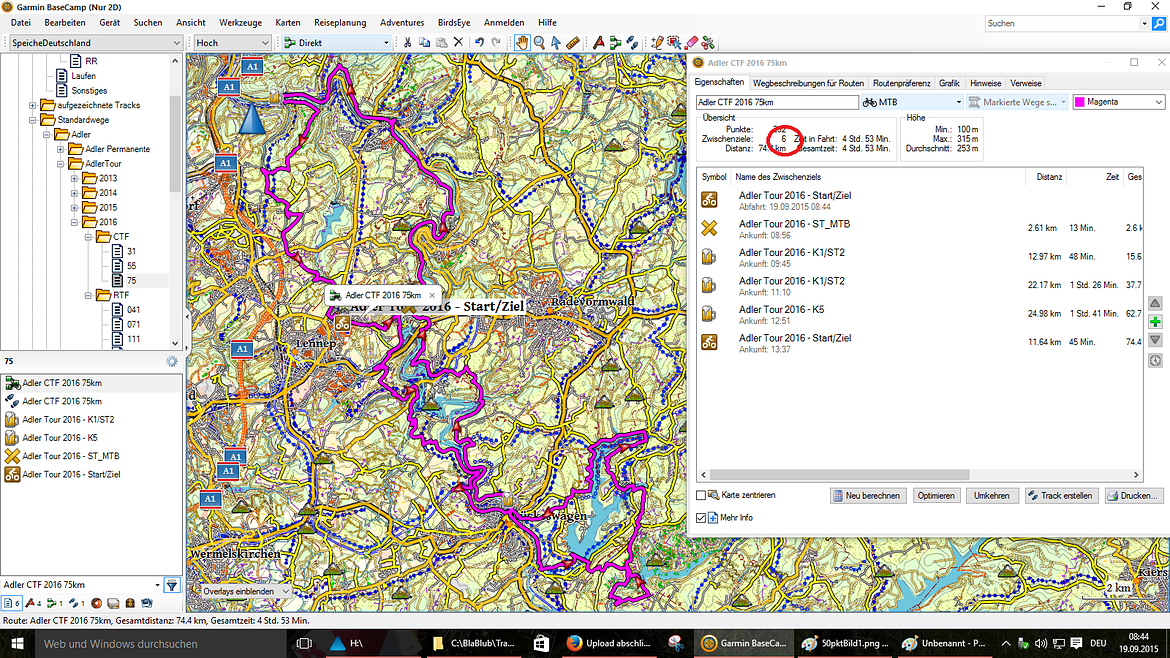Click Umkehren button
Viewport: 1170px width, 658px height.
(992, 495)
